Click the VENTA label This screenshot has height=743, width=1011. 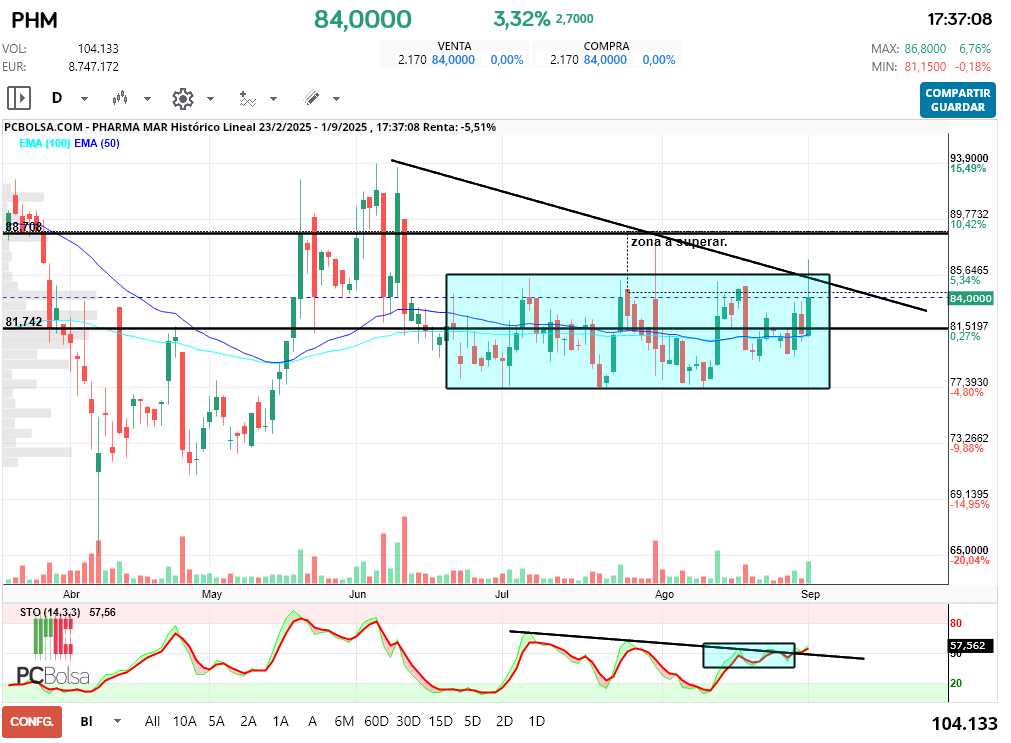(455, 46)
